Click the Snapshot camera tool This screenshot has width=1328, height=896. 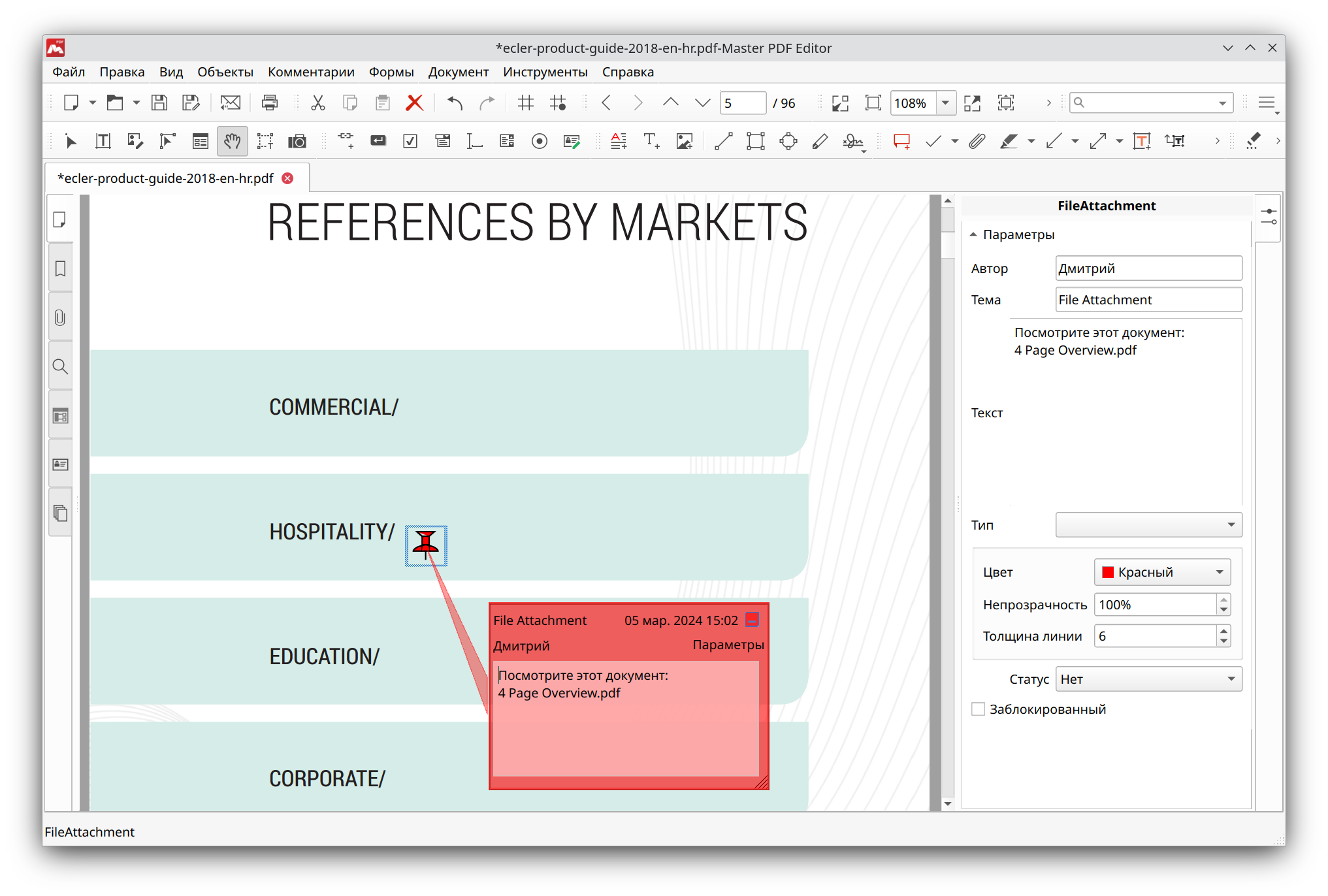(x=298, y=141)
